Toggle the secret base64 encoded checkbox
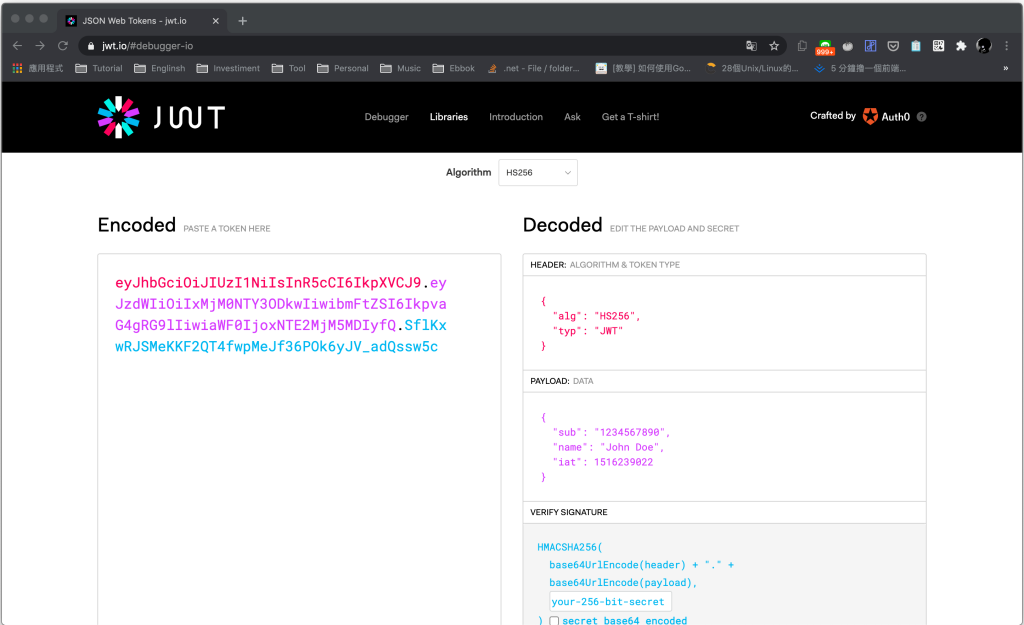The image size is (1024, 625). (x=554, y=620)
